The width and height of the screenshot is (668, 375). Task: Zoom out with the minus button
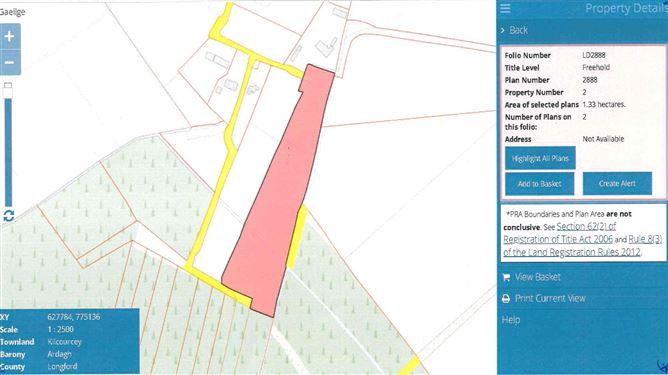(9, 63)
